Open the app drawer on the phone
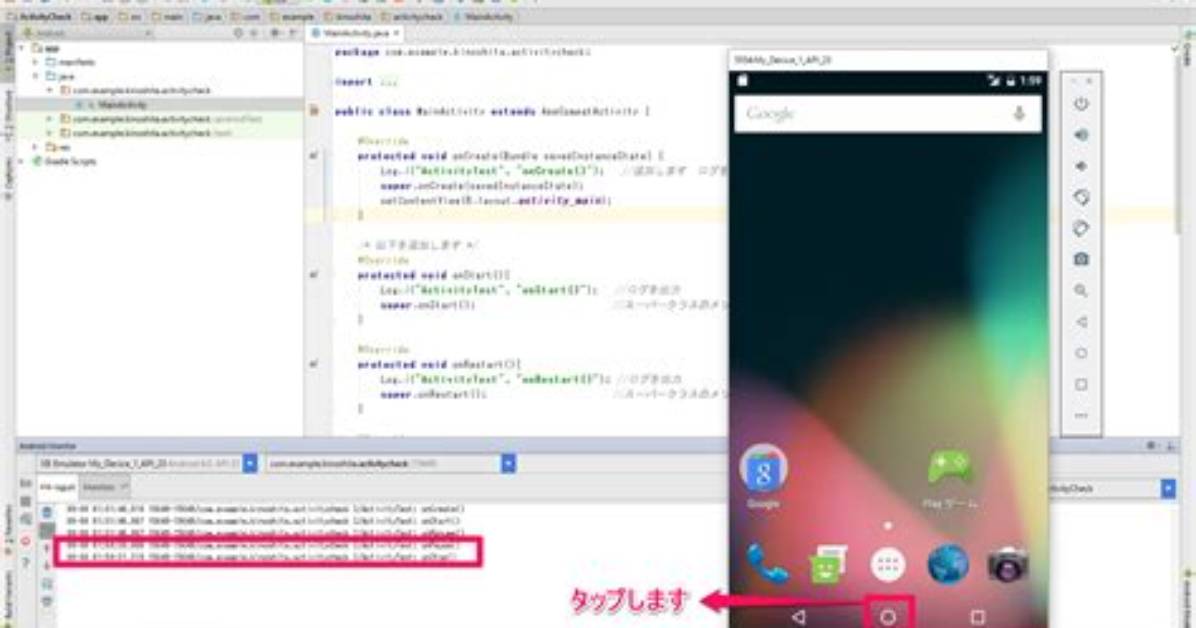This screenshot has width=1196, height=628. tap(888, 565)
